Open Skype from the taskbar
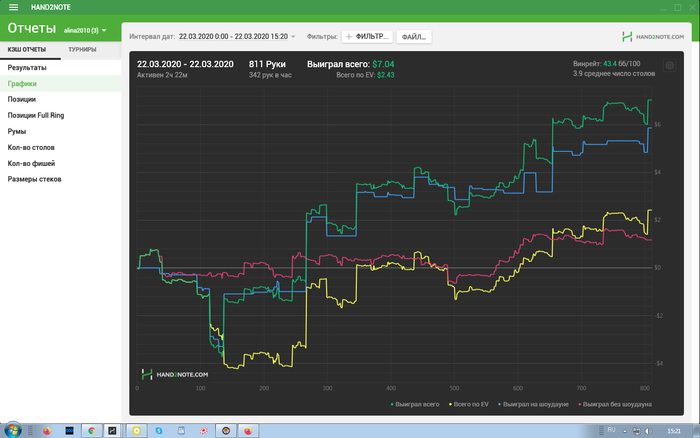The width and height of the screenshot is (700, 438). 159,430
